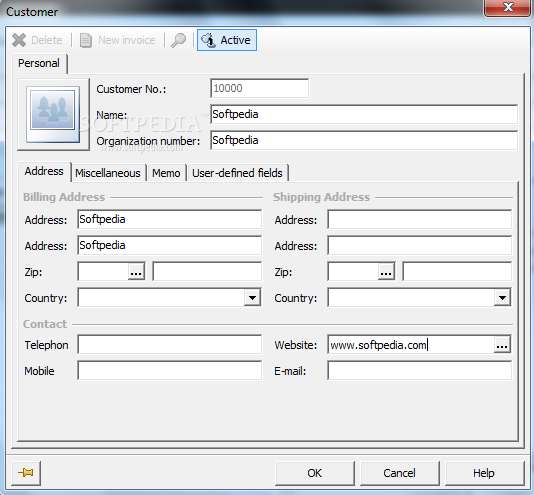Click the shipping city field beside Zip

pos(457,272)
